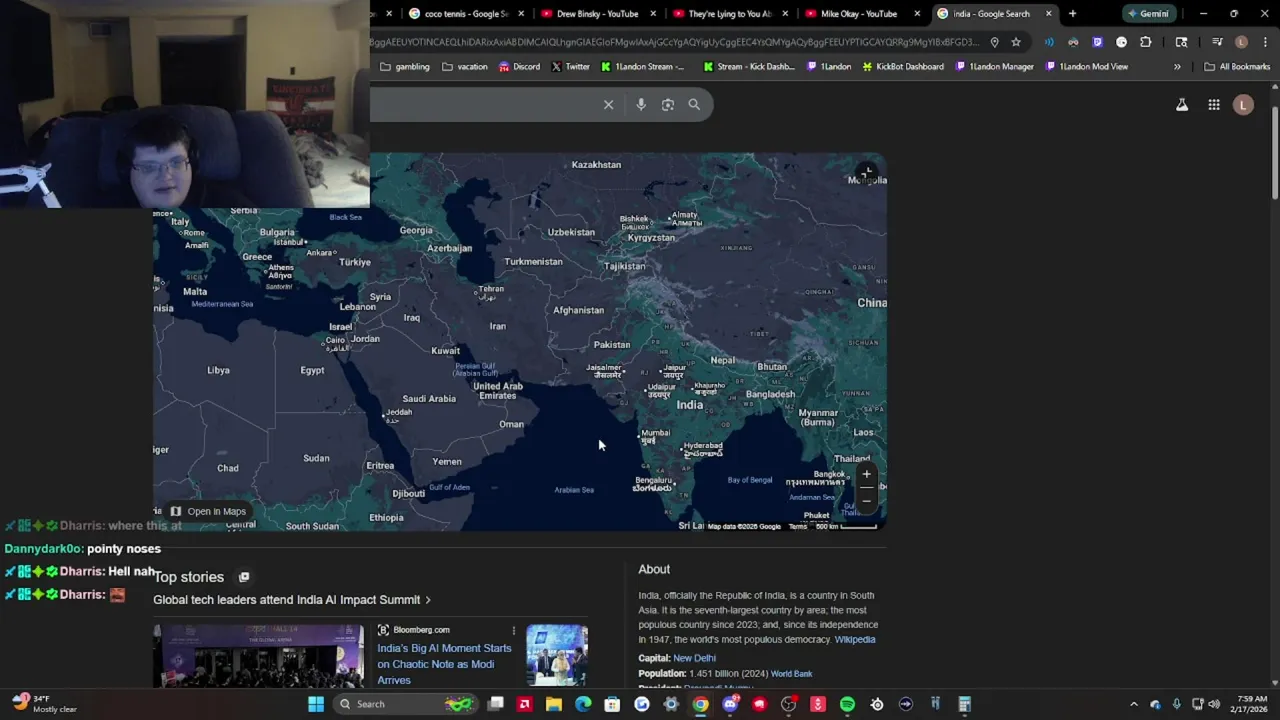Open Chrome three-dot menu
1280x720 pixels.
point(1263,42)
